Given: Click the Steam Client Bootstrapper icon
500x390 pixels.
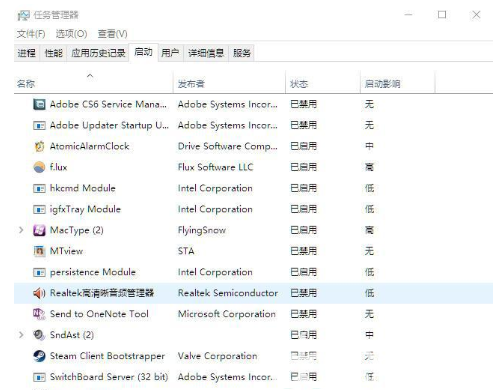Looking at the screenshot, I should click(x=39, y=356).
